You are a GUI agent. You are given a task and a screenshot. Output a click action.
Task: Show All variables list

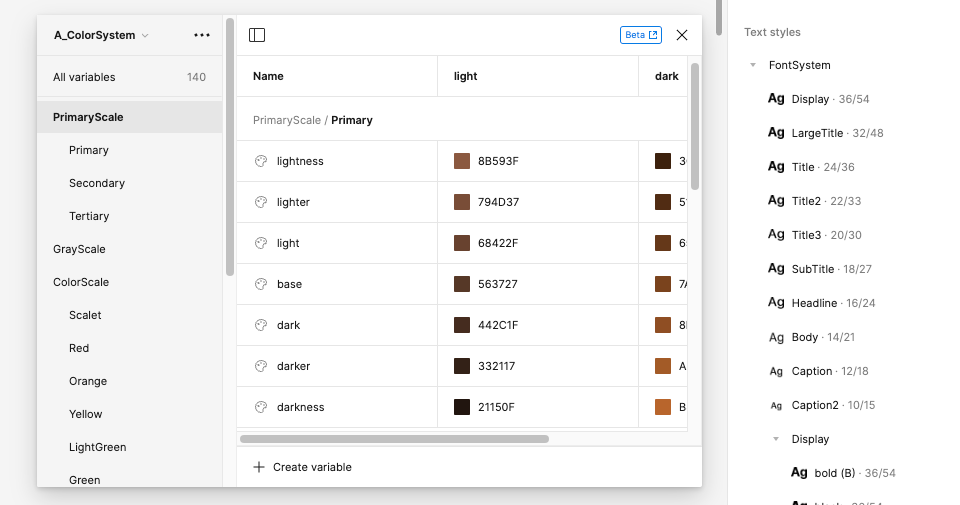point(84,77)
